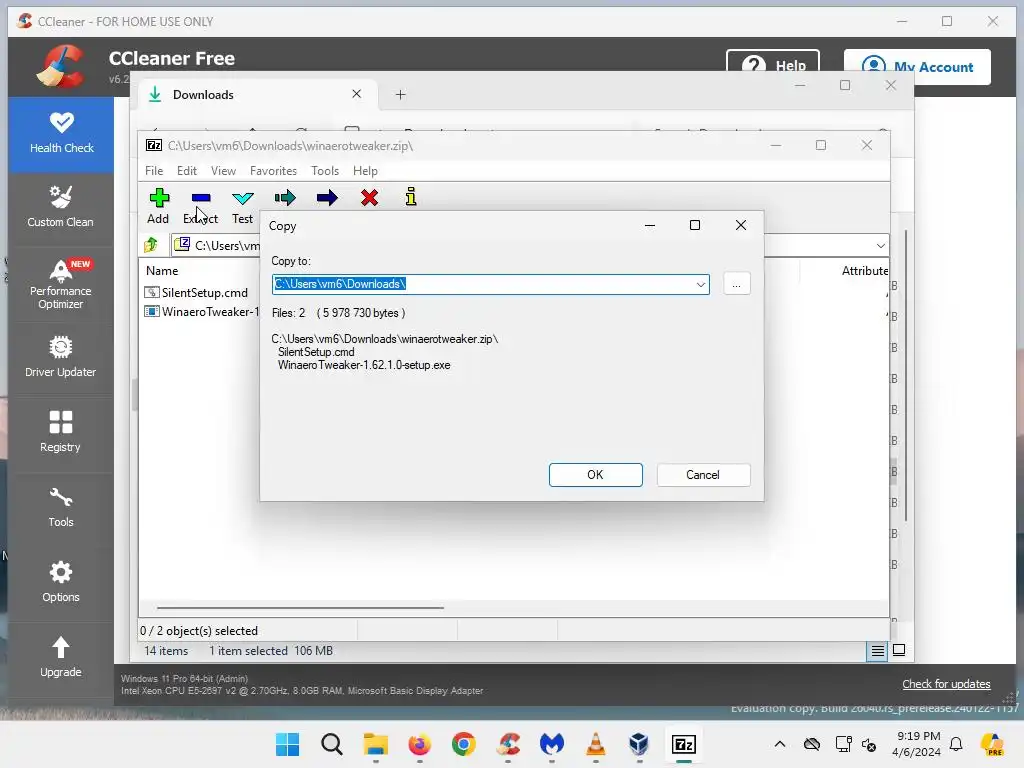Open the Help menu in 7-Zip
The width and height of the screenshot is (1024, 768).
(x=365, y=170)
